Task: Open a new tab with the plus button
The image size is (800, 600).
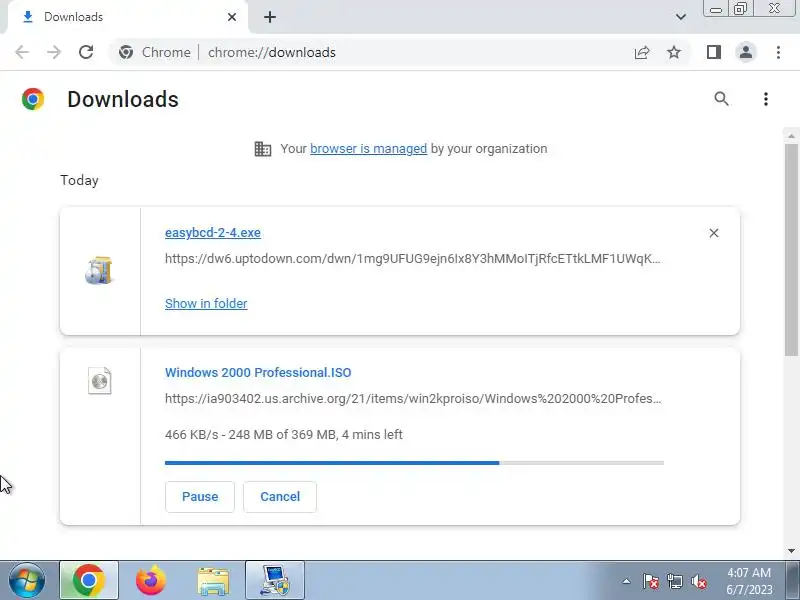Action: (270, 17)
